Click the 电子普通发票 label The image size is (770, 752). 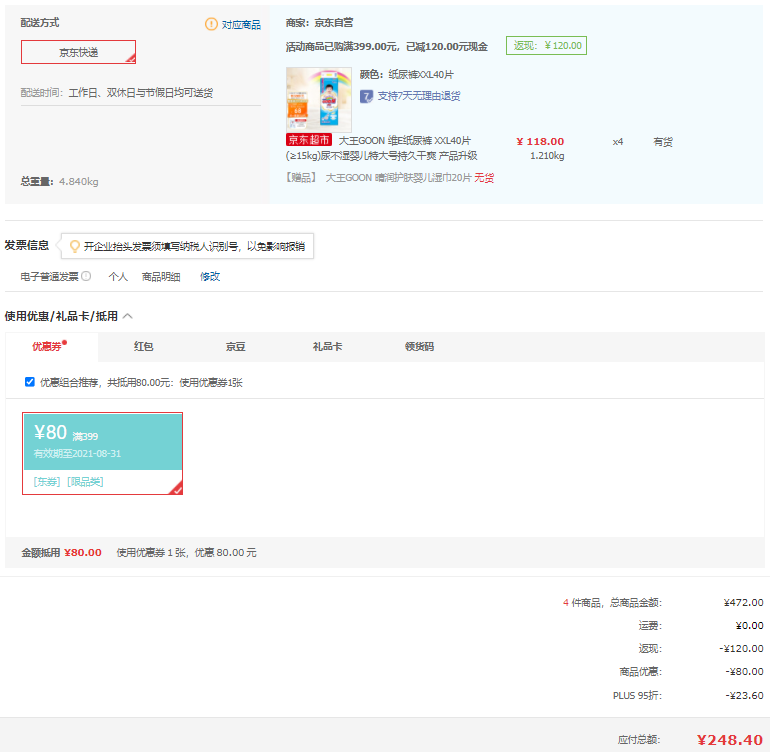point(50,277)
